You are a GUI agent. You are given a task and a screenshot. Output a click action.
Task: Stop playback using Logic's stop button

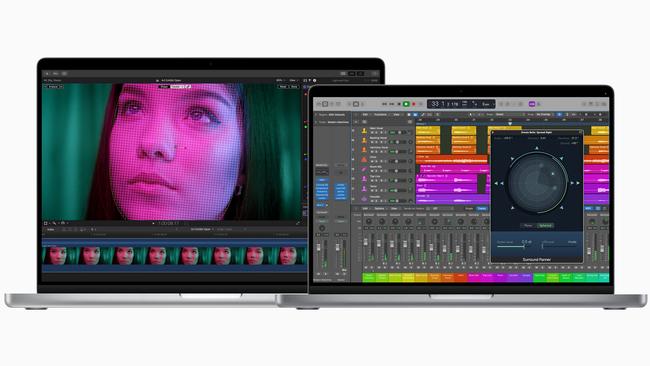click(x=399, y=104)
